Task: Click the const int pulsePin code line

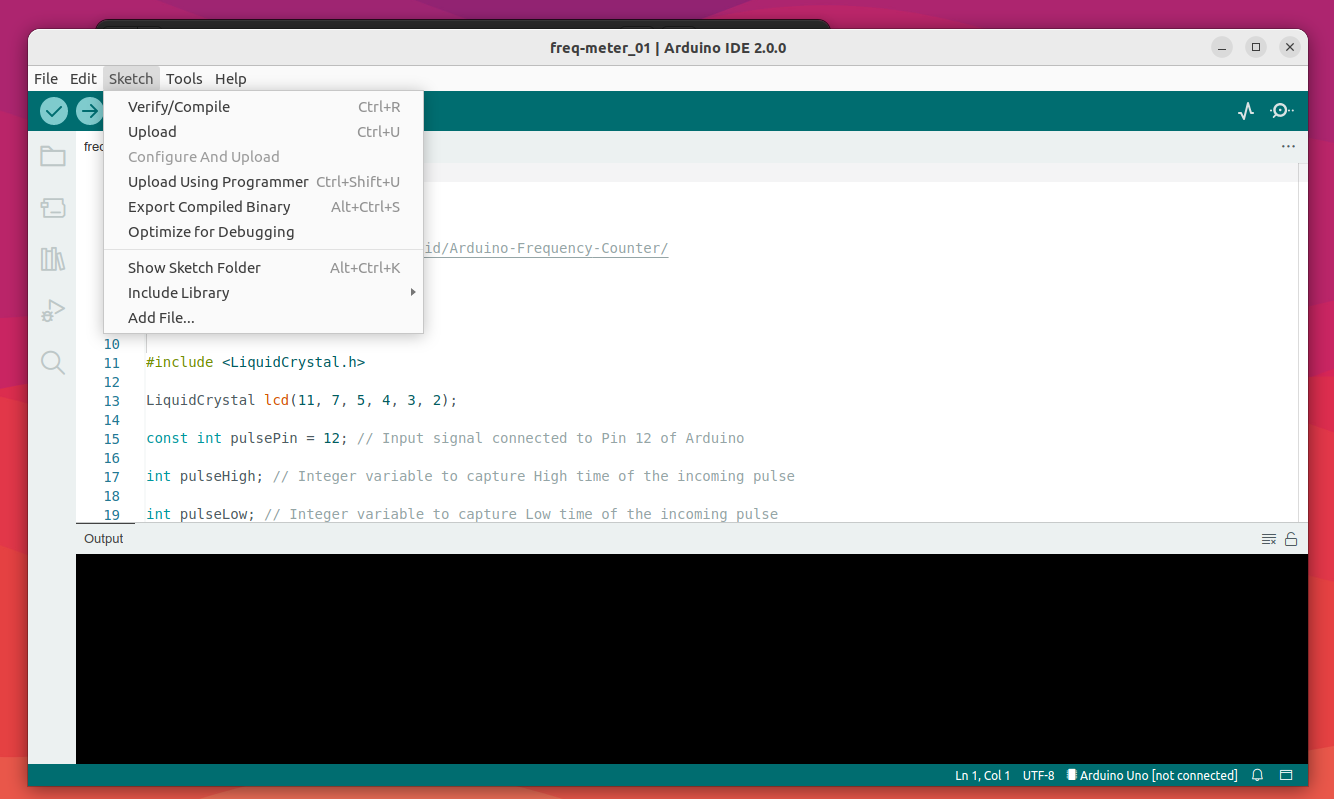Action: pyautogui.click(x=445, y=439)
